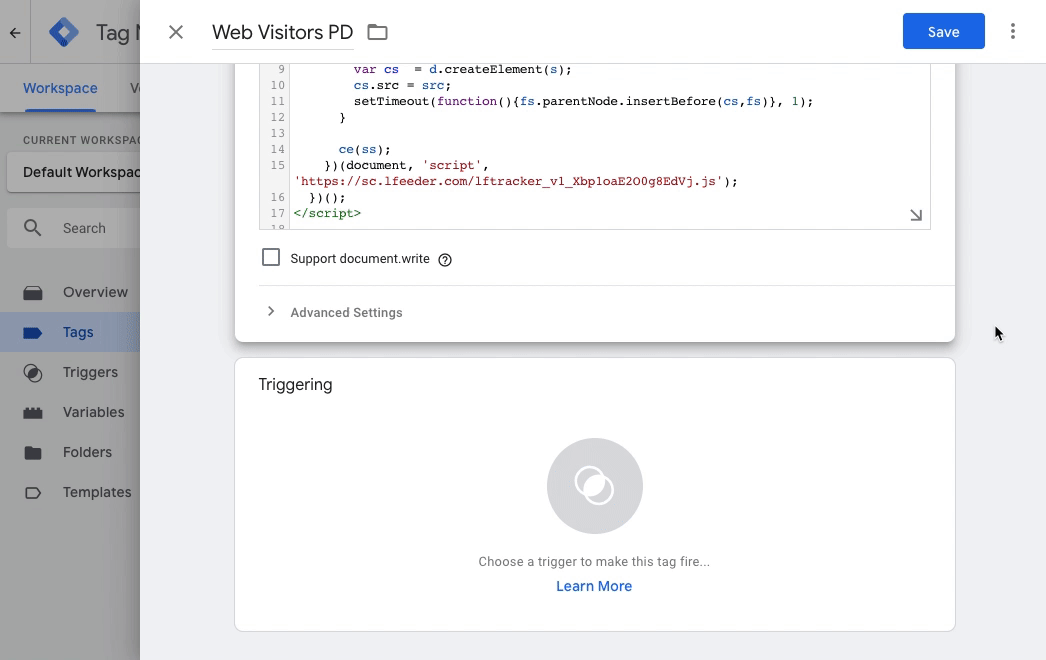
Task: Click the trigger placeholder circle icon
Action: pos(594,486)
